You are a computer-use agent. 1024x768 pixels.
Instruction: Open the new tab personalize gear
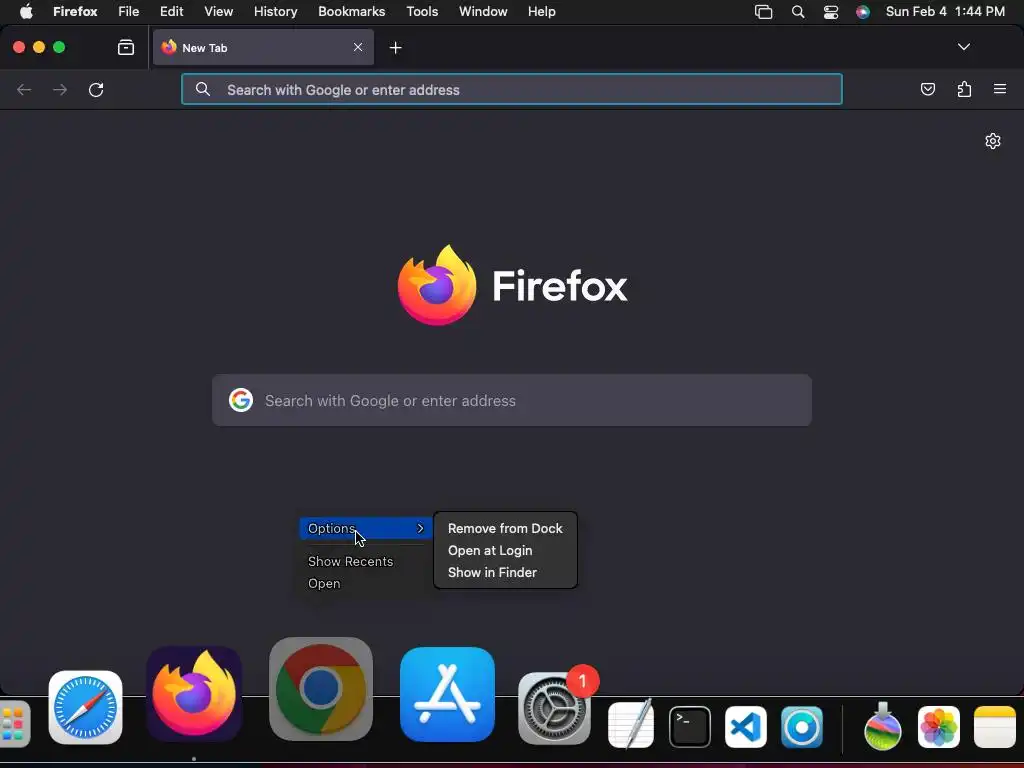click(x=993, y=141)
